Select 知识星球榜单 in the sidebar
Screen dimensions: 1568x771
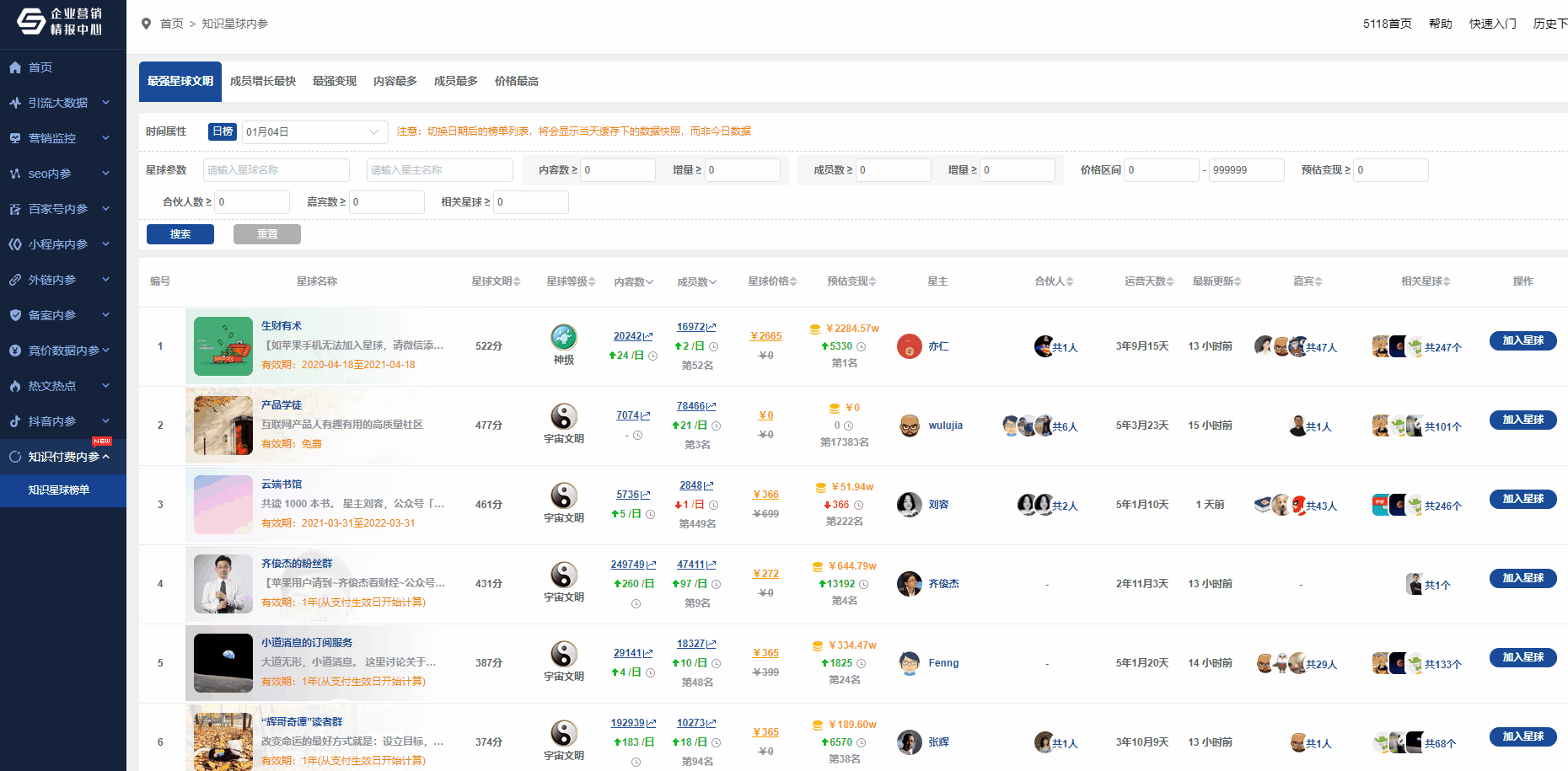63,490
